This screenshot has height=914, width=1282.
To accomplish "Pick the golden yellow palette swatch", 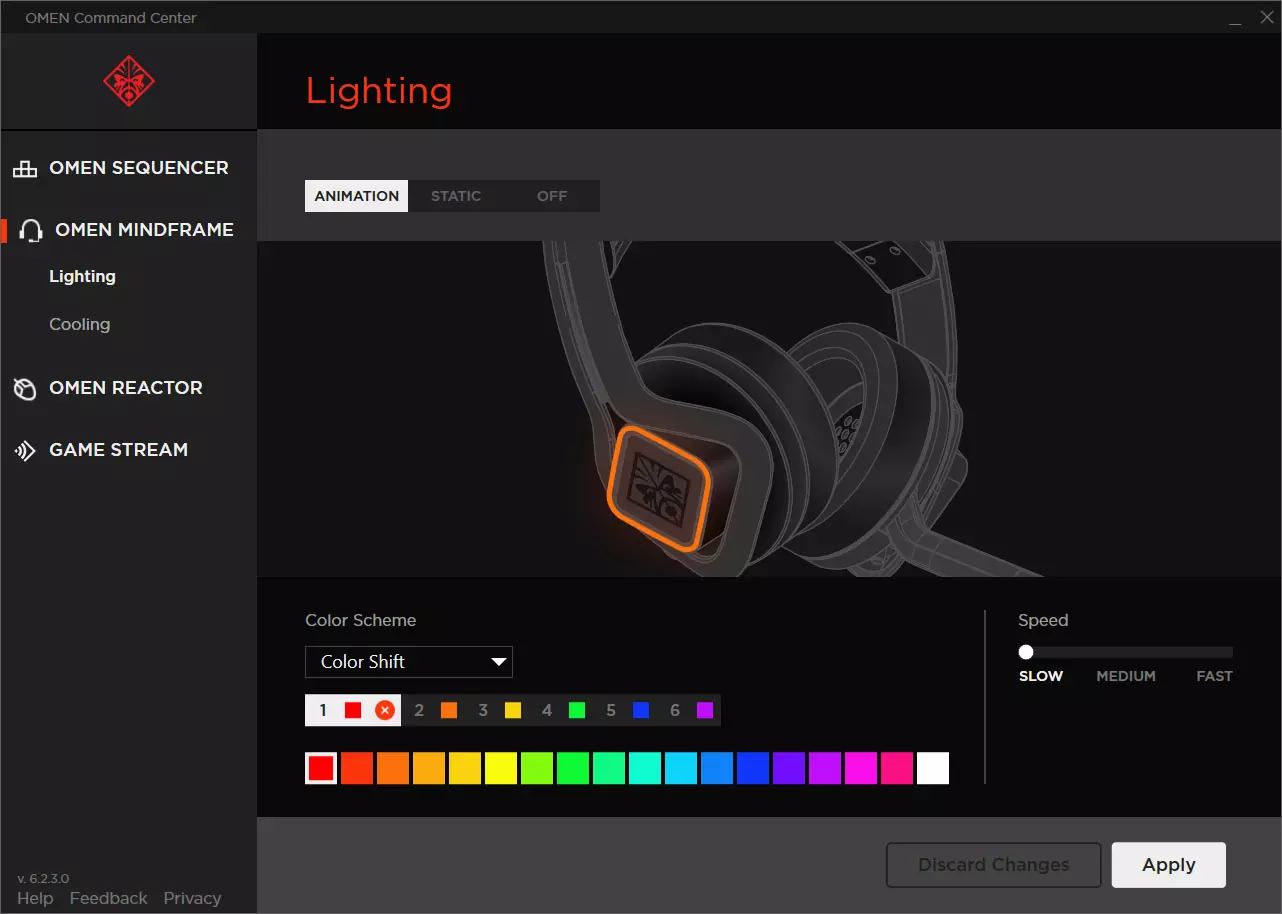I will point(465,768).
